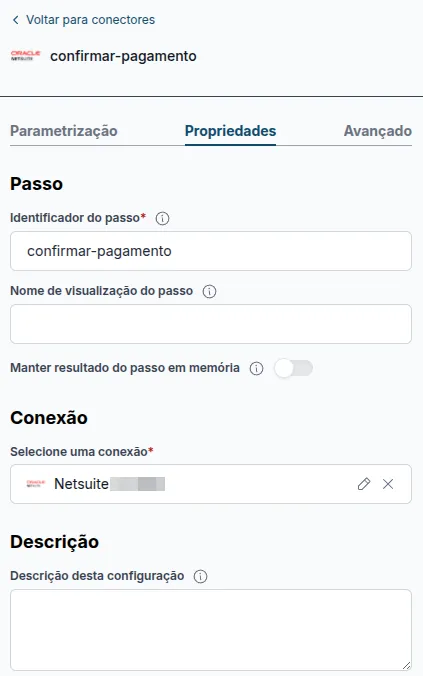Click into the Descrição desta configuração textarea

tap(211, 630)
